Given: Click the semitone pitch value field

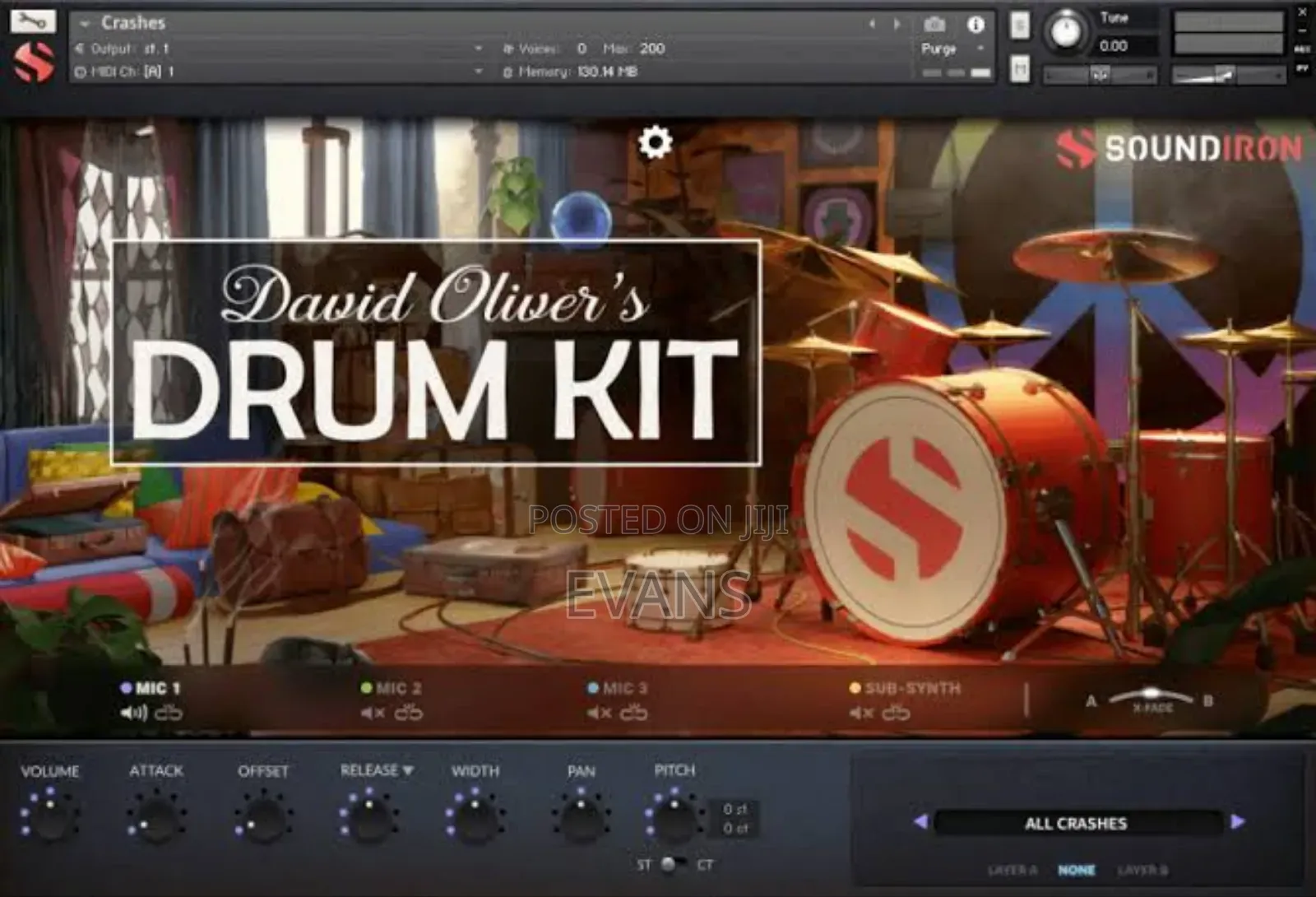Looking at the screenshot, I should pos(734,809).
